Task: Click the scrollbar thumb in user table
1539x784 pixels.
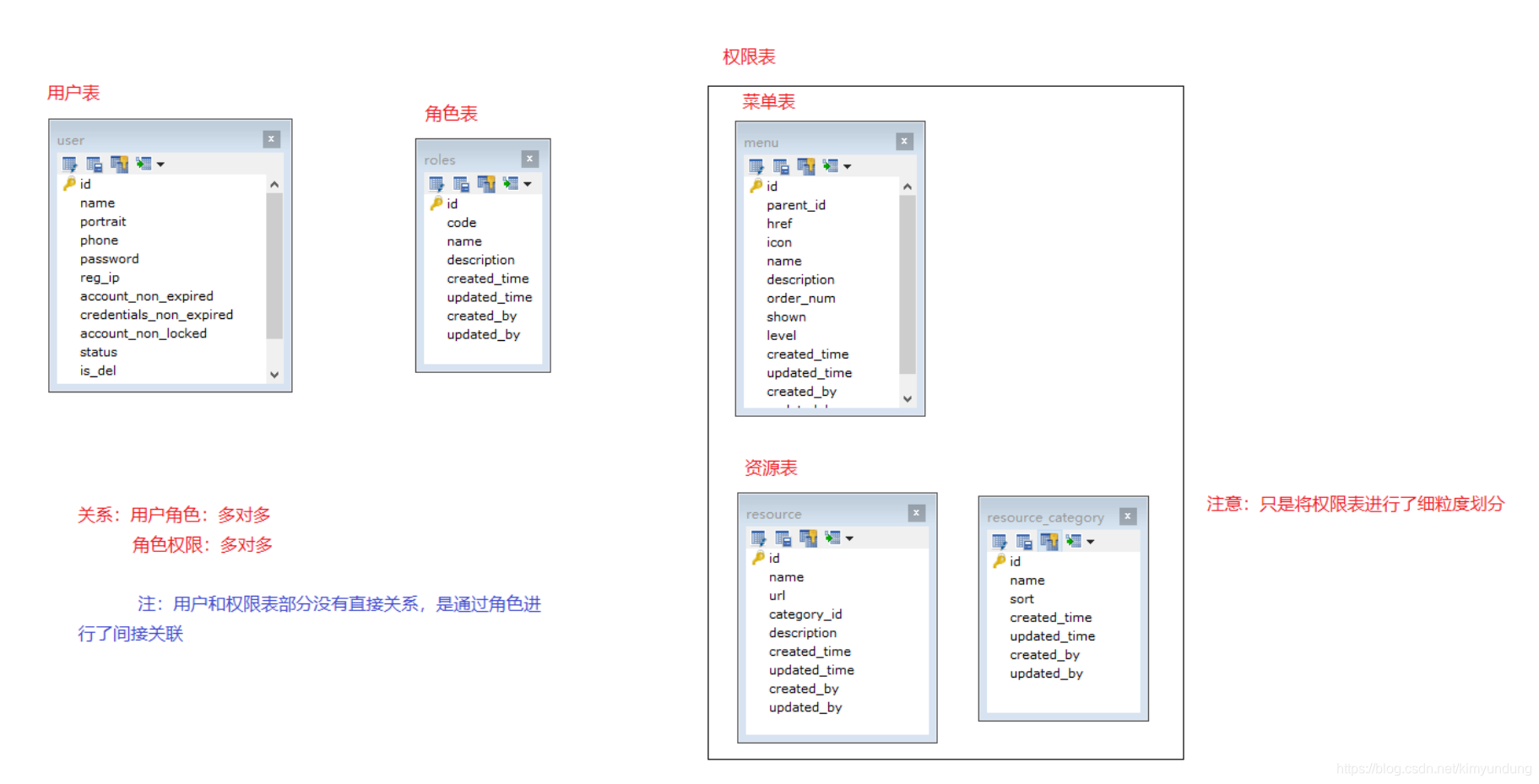Action: (x=274, y=266)
